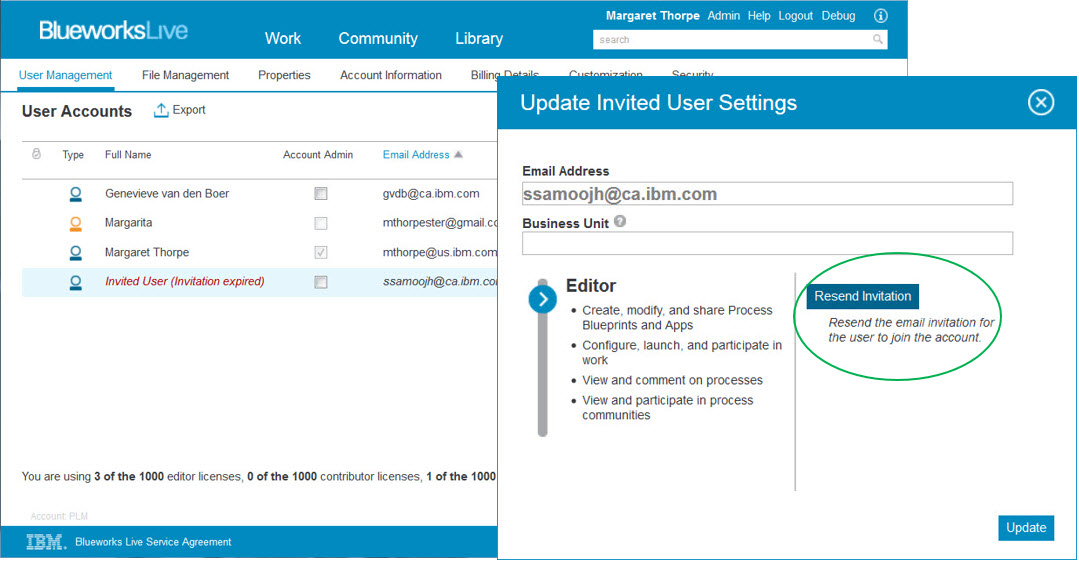Select the Invited User (Invitation expired) row
The image size is (1079, 562).
pos(259,282)
